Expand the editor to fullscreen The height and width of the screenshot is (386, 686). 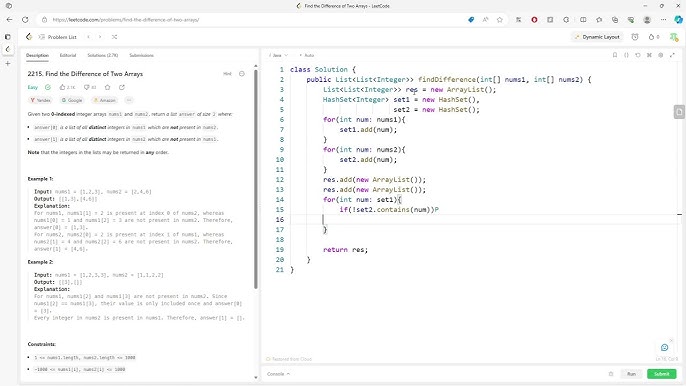click(672, 55)
